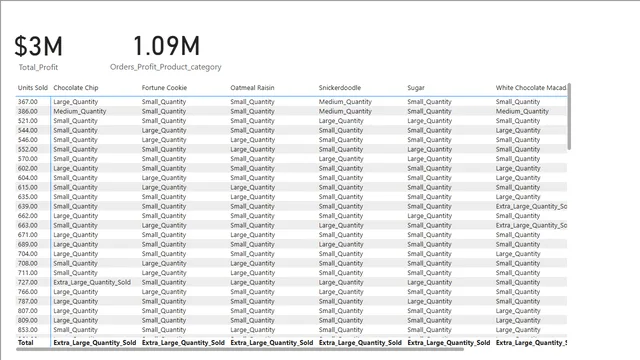The height and width of the screenshot is (360, 640).
Task: Select the 708.00 Units Sold row label
Action: pyautogui.click(x=28, y=263)
